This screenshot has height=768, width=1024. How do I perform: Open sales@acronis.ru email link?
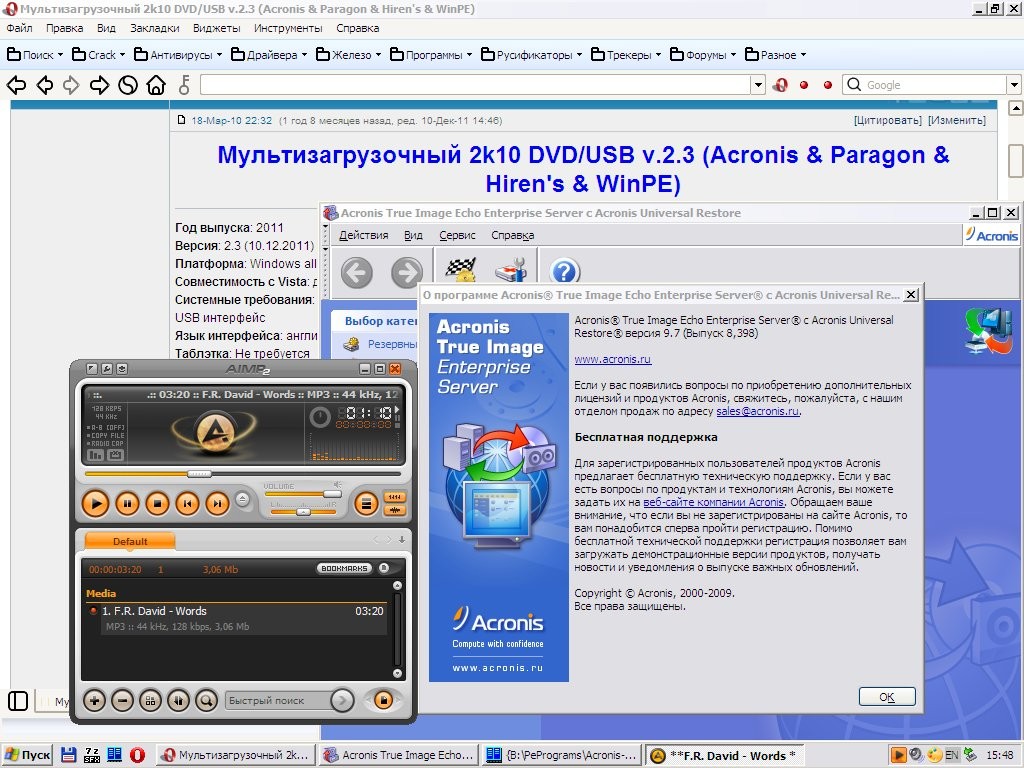(x=758, y=411)
